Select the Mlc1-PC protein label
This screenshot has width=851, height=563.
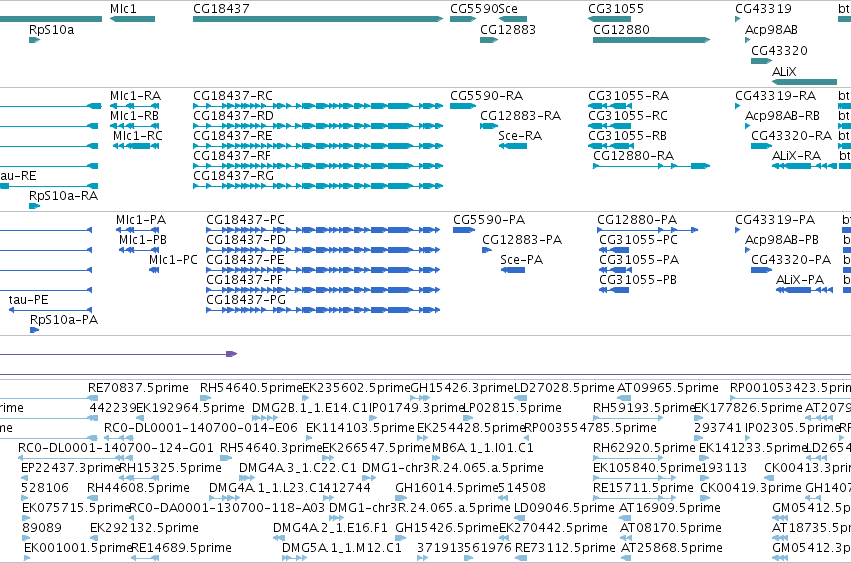coord(173,260)
